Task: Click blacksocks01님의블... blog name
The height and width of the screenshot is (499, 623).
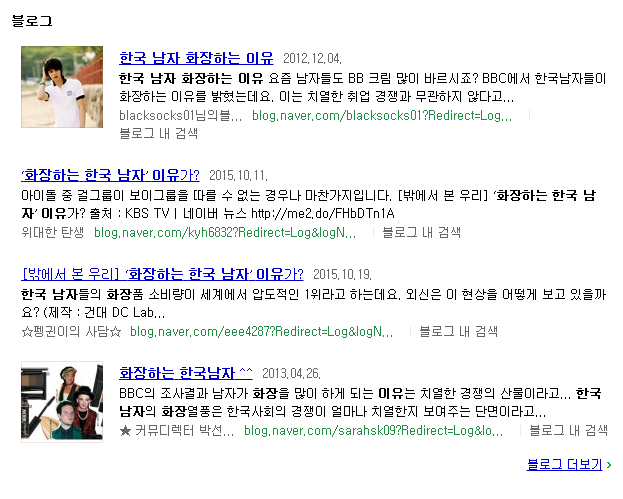Action: coord(180,116)
